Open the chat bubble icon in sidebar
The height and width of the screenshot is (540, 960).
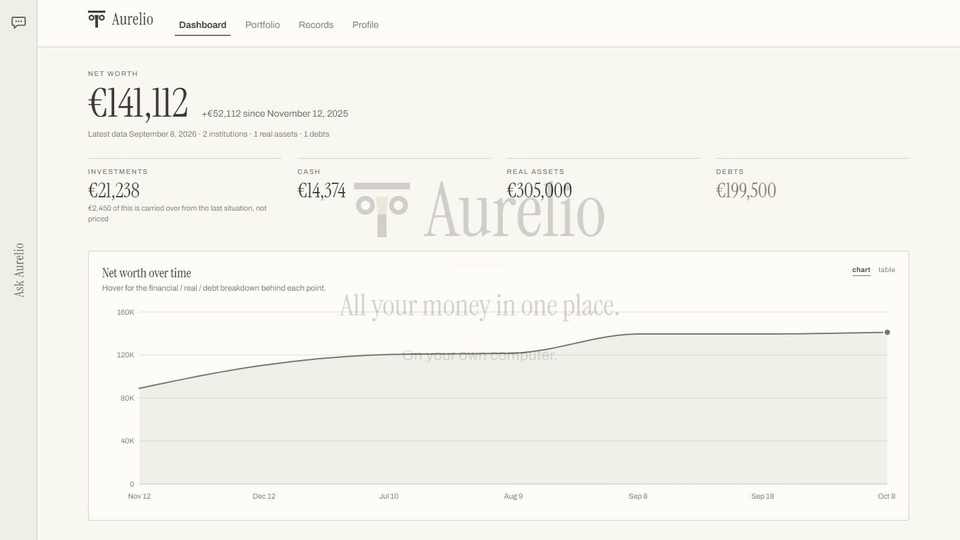point(18,23)
